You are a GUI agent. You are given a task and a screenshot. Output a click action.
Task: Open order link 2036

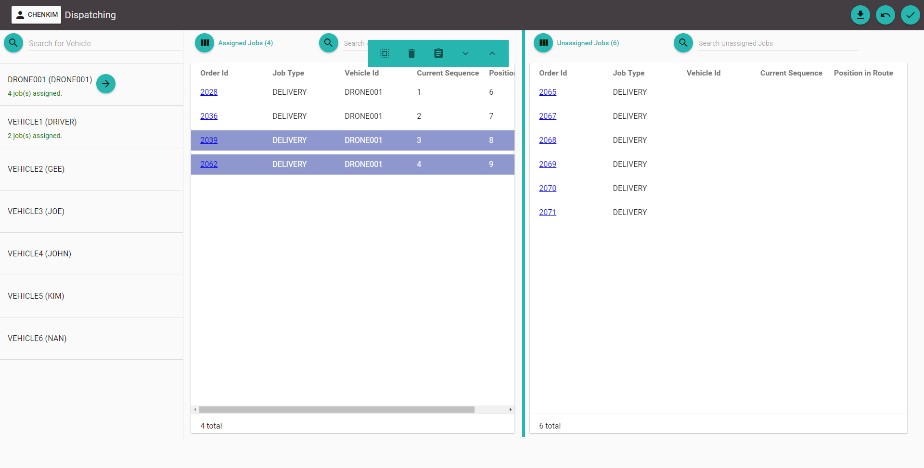click(209, 116)
